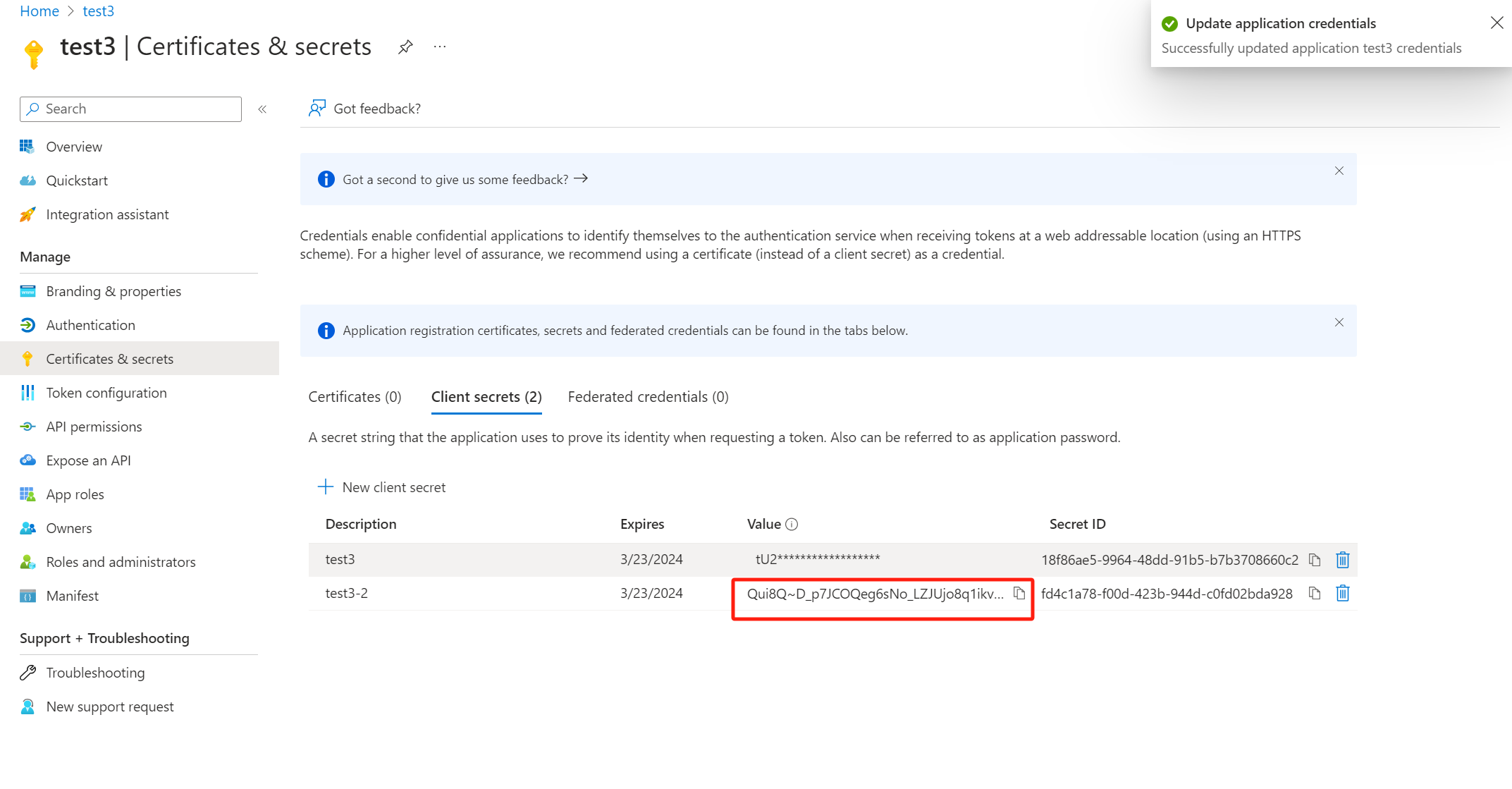This screenshot has width=1512, height=789.
Task: Delete the test3-2 client secret
Action: click(x=1342, y=594)
